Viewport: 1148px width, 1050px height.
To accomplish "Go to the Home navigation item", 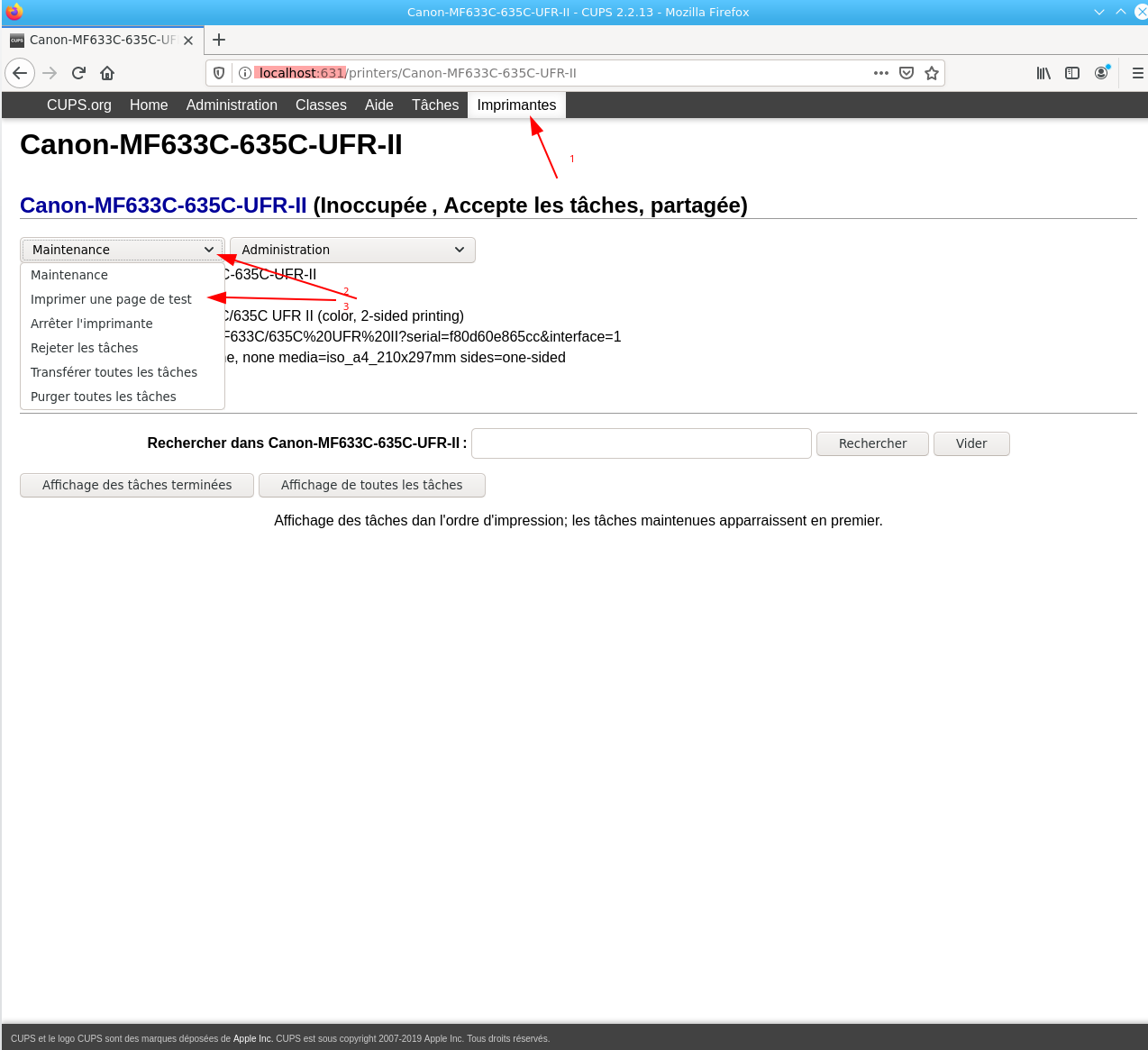I will point(149,105).
